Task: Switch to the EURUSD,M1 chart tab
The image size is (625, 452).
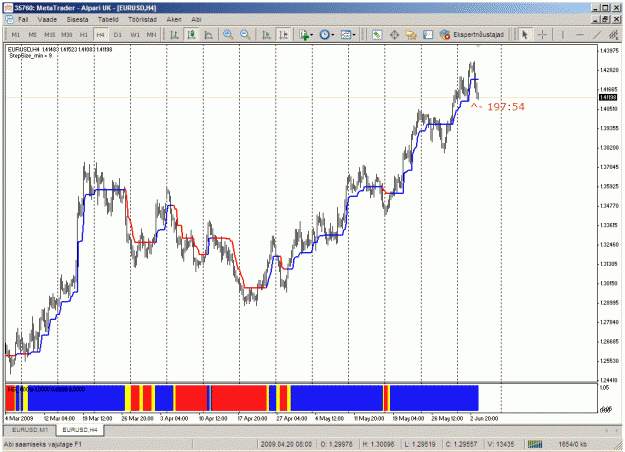Action: tap(30, 430)
